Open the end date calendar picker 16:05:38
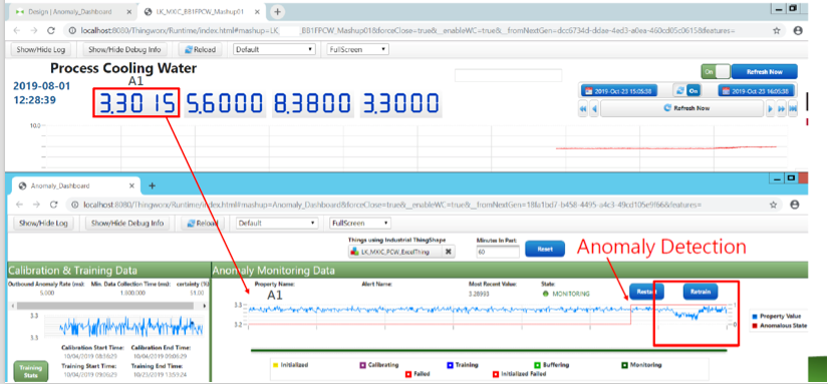The width and height of the screenshot is (828, 384). (757, 91)
